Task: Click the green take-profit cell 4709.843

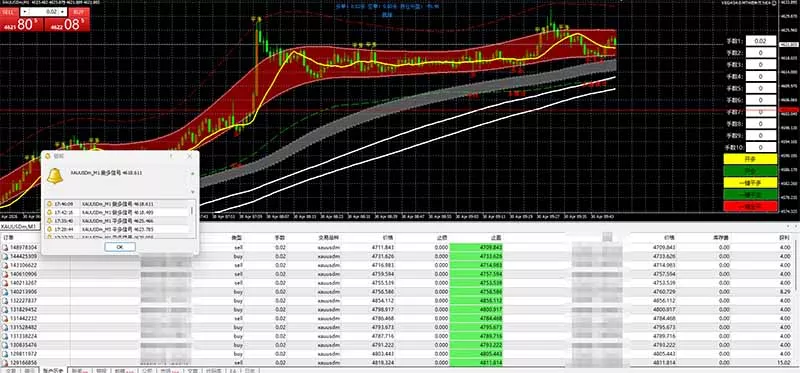Action: 476,247
